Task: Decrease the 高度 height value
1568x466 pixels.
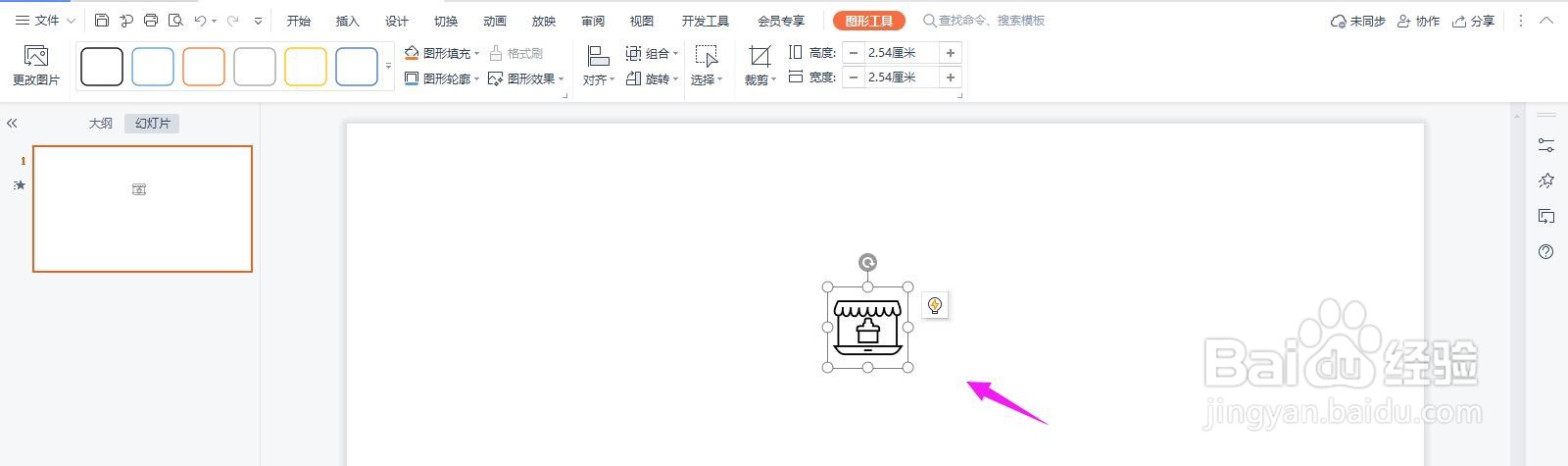Action: click(x=854, y=53)
